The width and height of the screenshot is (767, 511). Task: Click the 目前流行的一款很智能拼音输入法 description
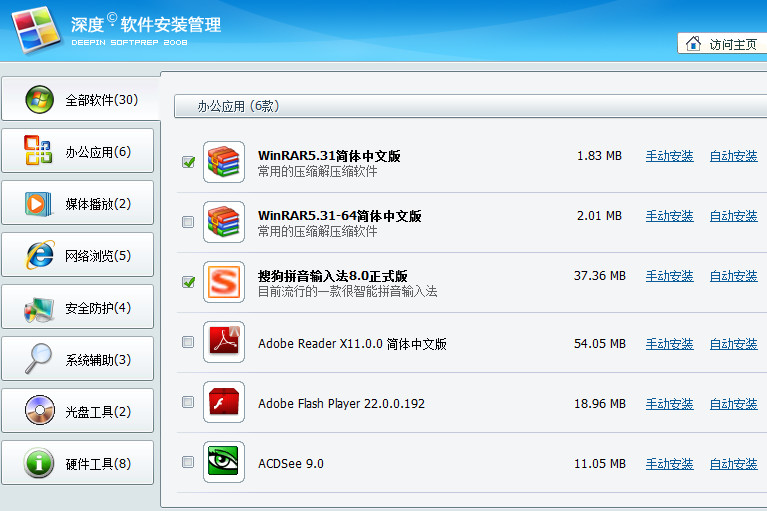click(348, 292)
